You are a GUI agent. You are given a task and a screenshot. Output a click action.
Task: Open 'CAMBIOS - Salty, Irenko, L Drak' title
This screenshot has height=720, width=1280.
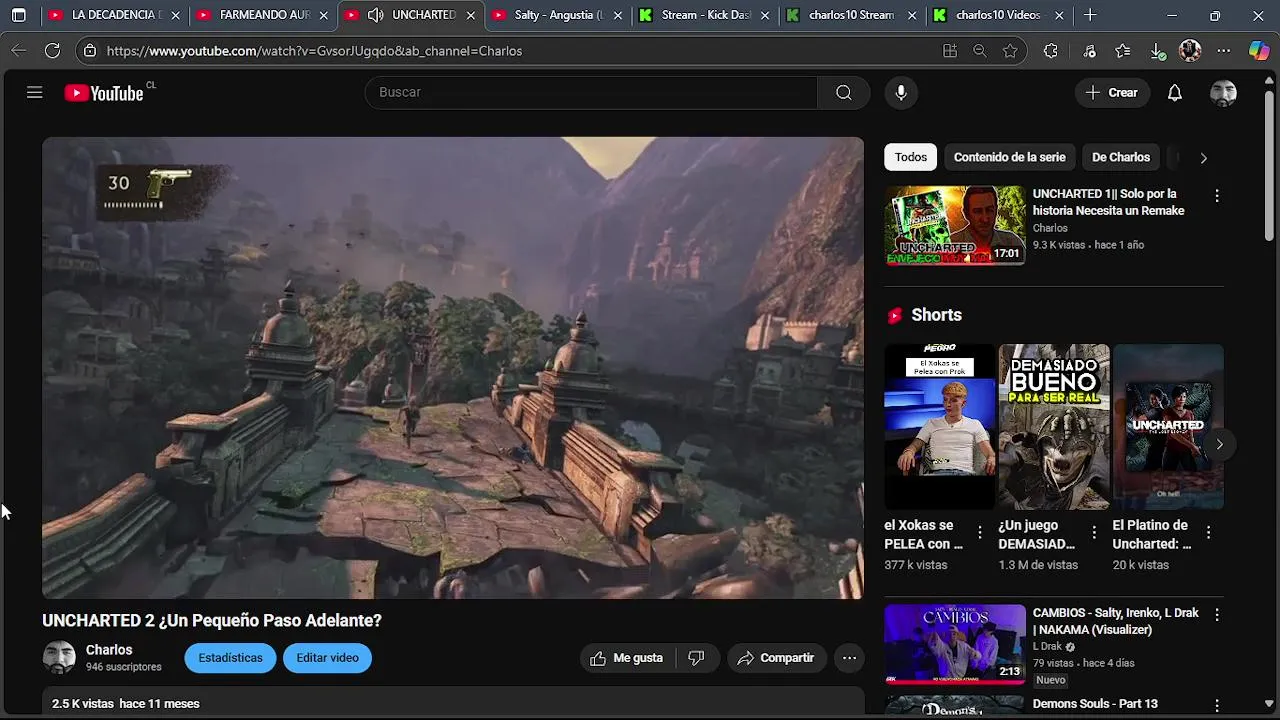pyautogui.click(x=1115, y=621)
